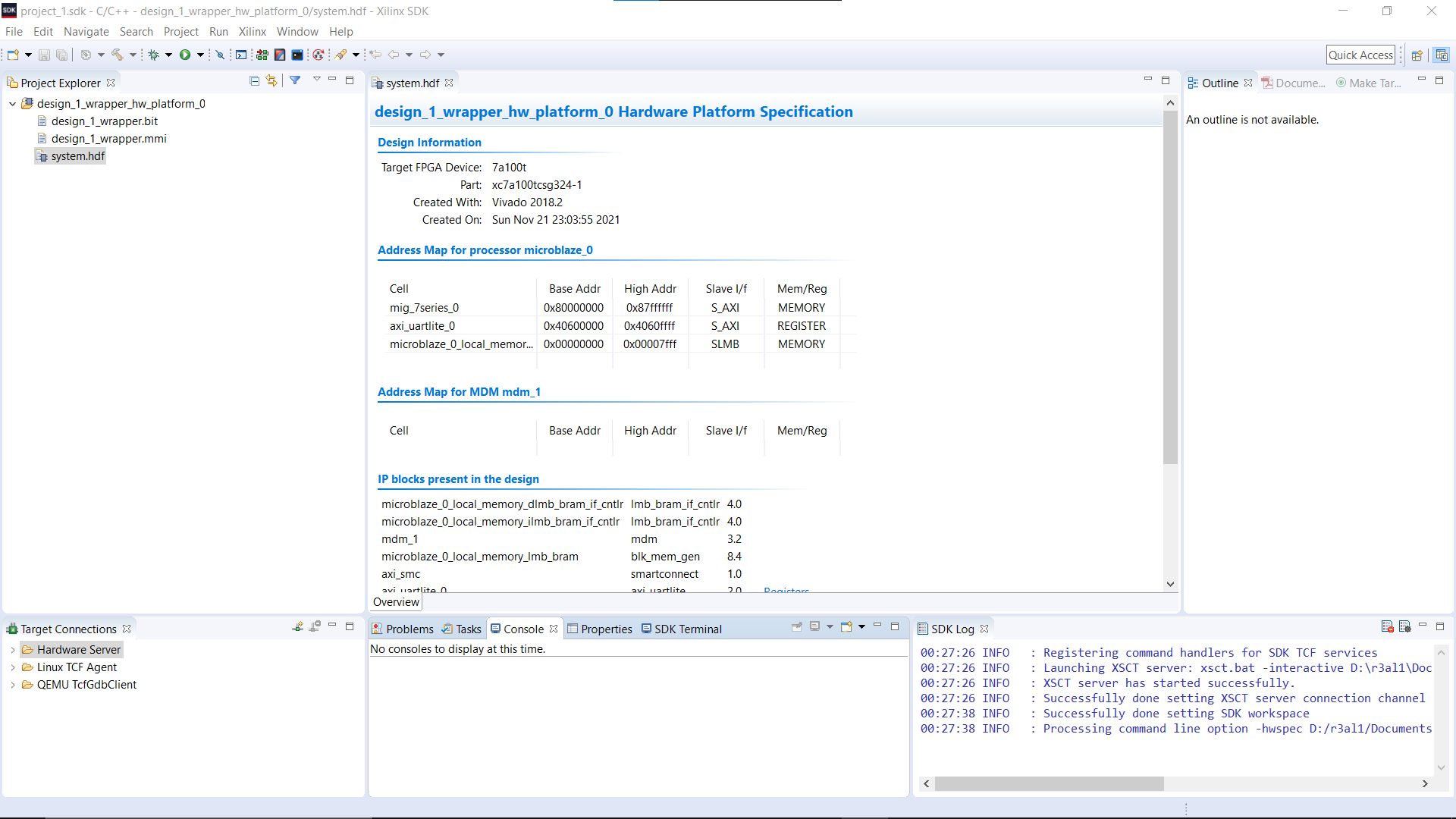Viewport: 1456px width, 819px height.
Task: Expand the Hardware Server connection
Action: (x=14, y=650)
